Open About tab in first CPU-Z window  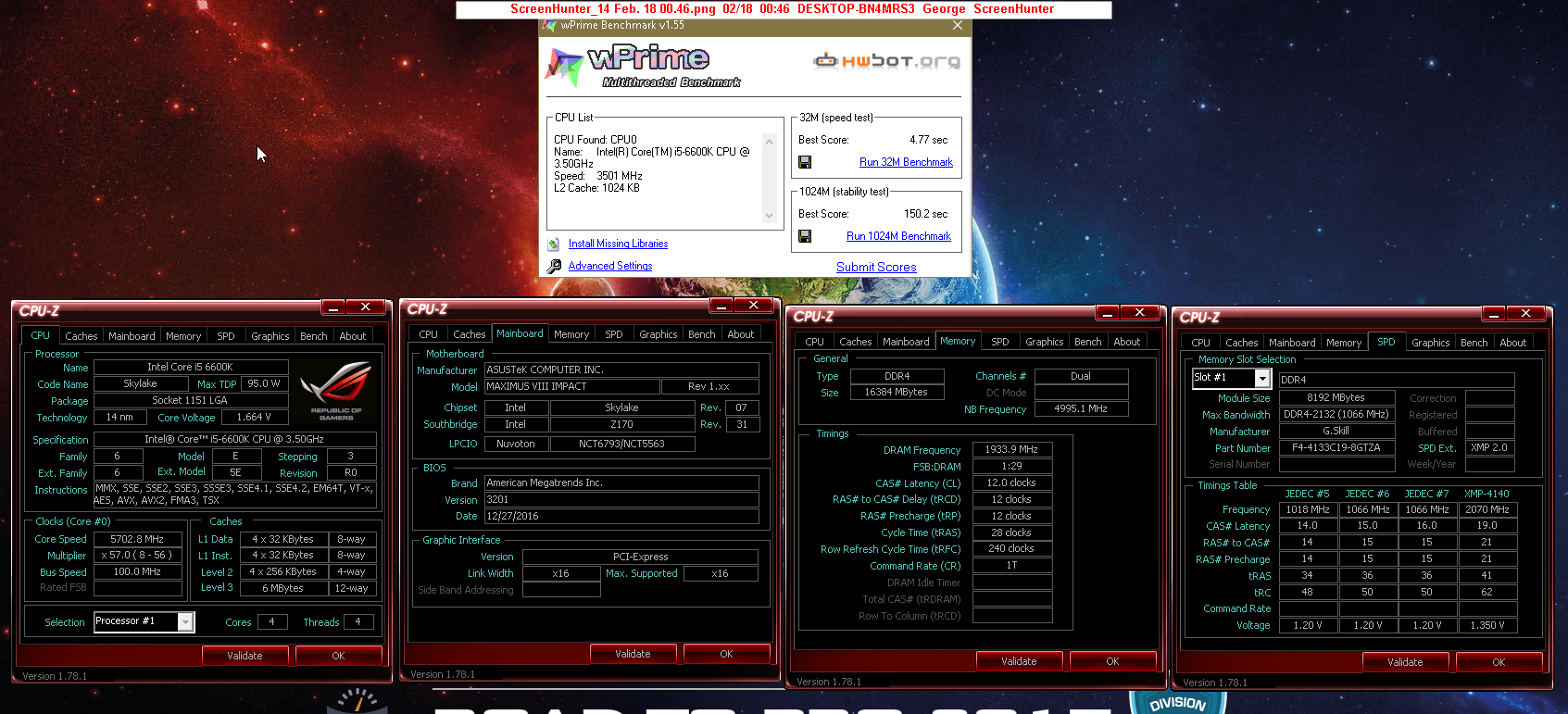[x=353, y=336]
